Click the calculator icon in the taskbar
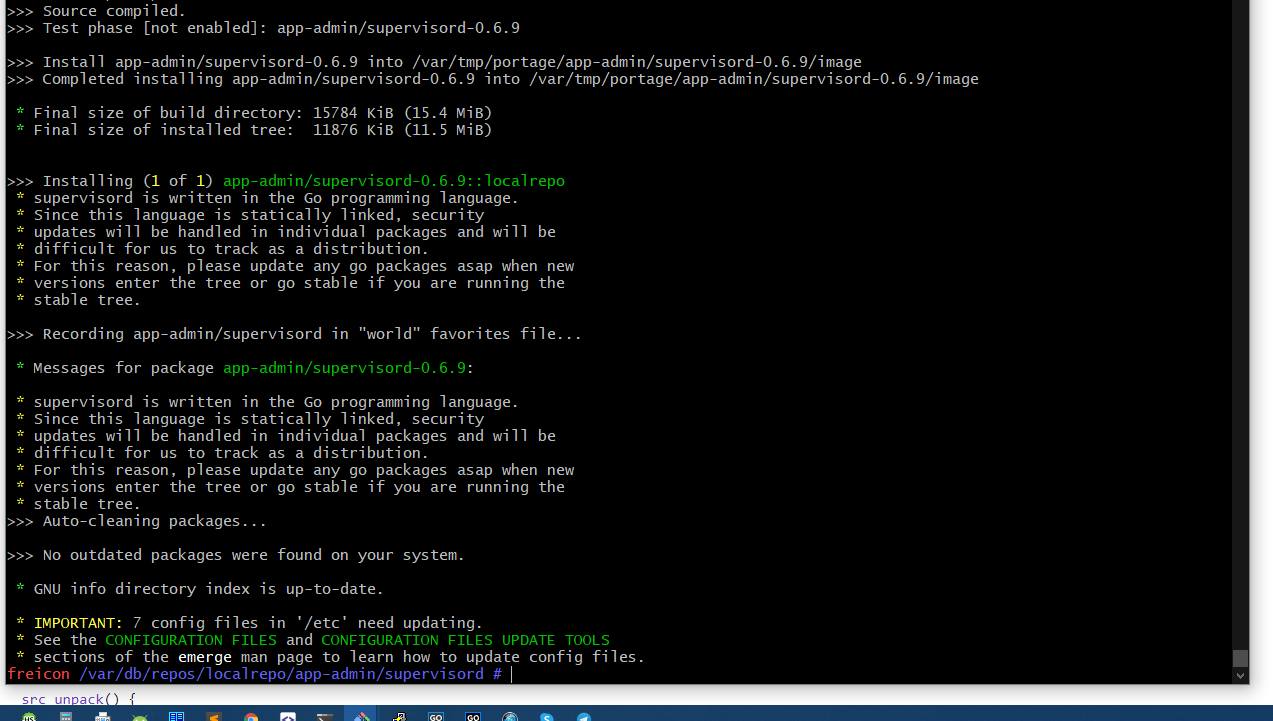 65,717
